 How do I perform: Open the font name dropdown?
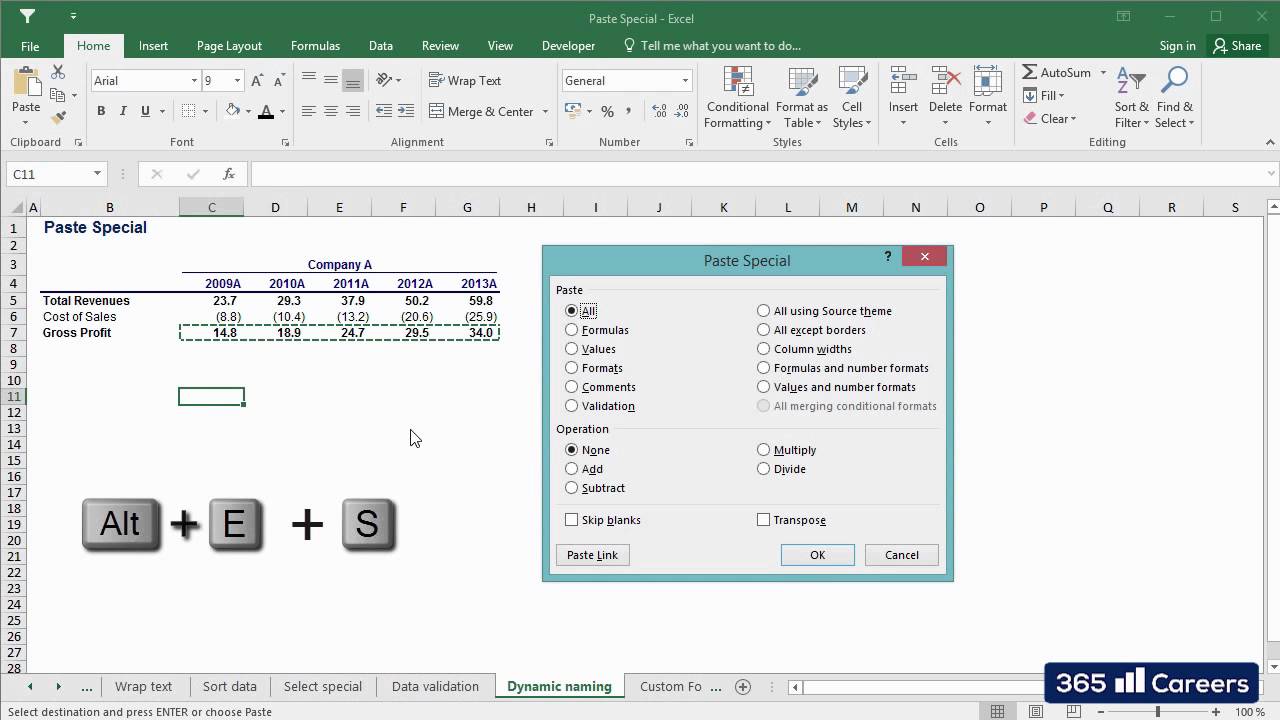(194, 81)
